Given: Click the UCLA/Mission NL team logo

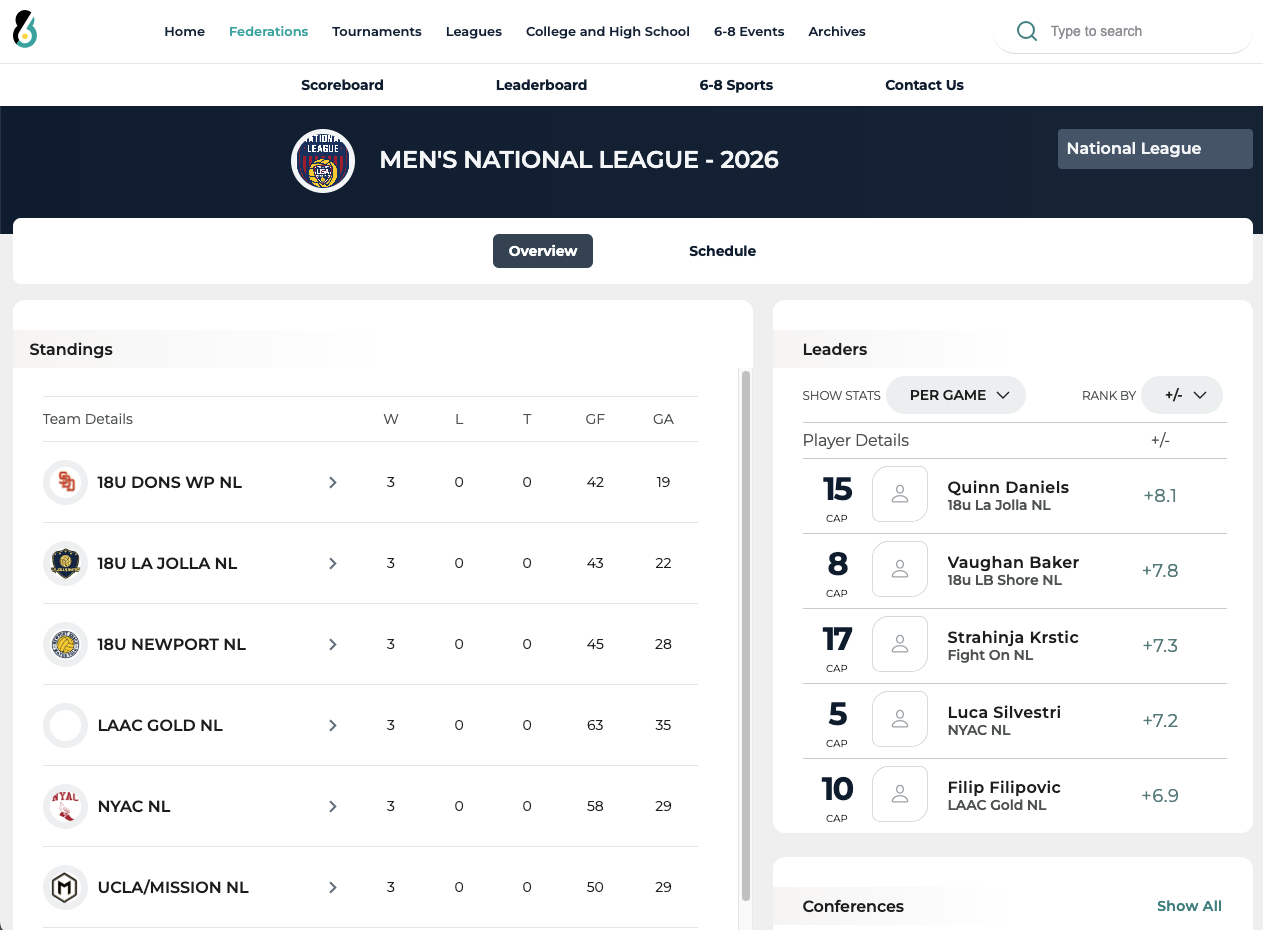Looking at the screenshot, I should [66, 887].
